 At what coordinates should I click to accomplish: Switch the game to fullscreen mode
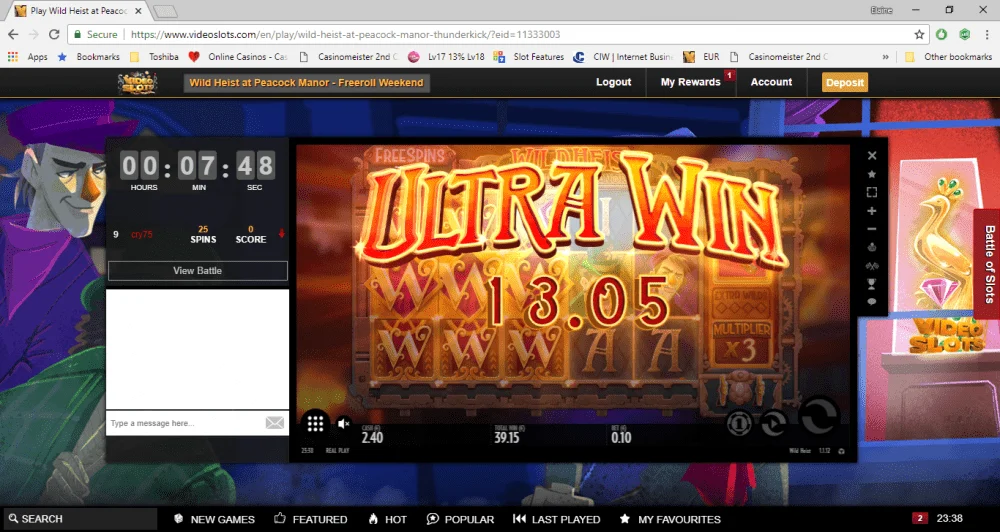tap(872, 192)
